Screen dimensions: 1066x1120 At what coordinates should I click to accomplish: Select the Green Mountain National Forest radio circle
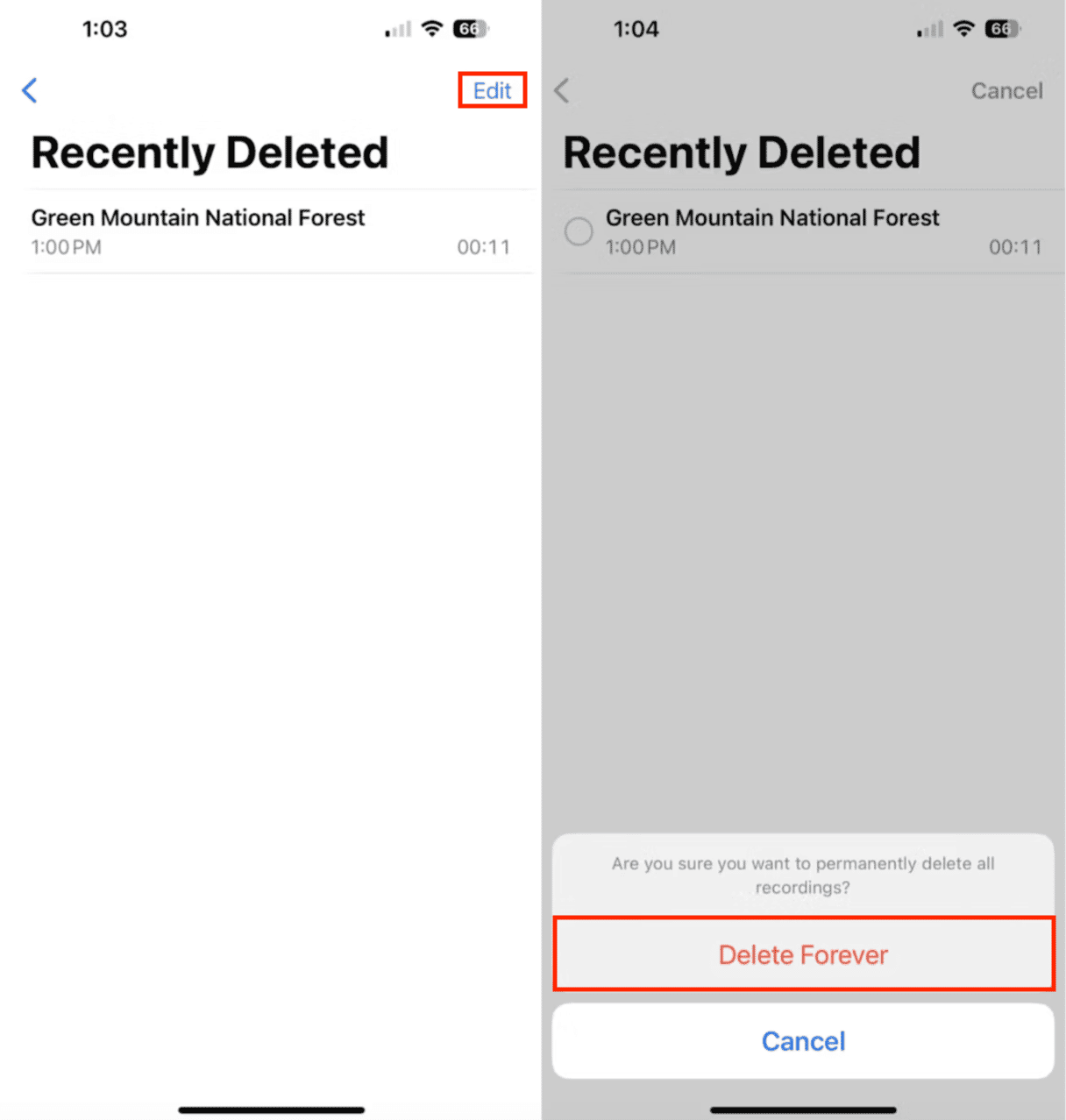579,231
